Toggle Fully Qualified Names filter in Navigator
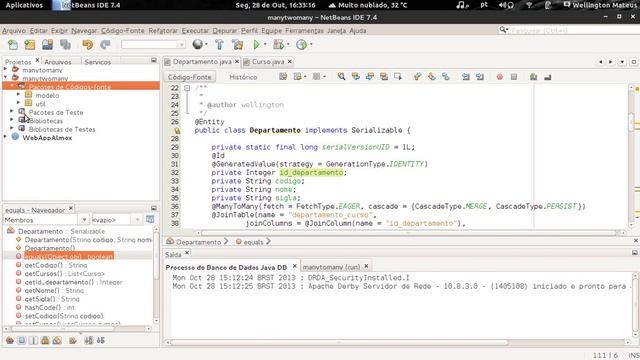The image size is (640, 360). (x=73, y=340)
